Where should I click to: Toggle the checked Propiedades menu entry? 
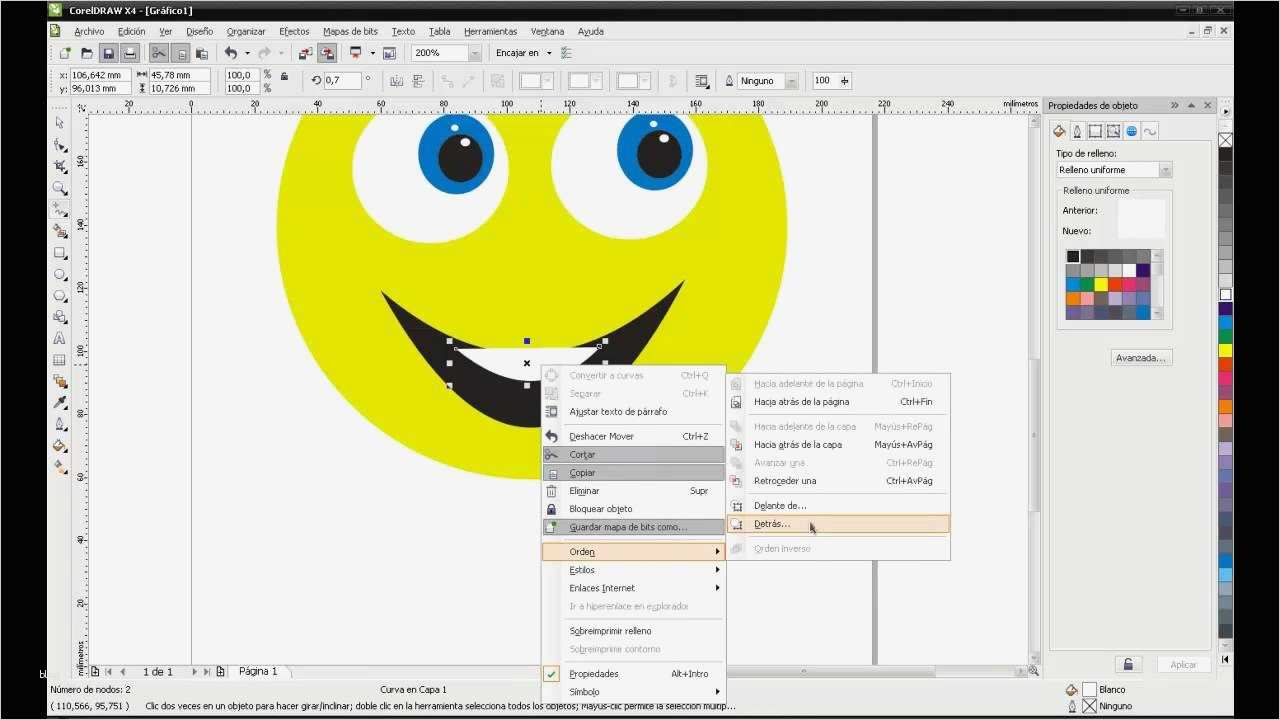tap(633, 674)
